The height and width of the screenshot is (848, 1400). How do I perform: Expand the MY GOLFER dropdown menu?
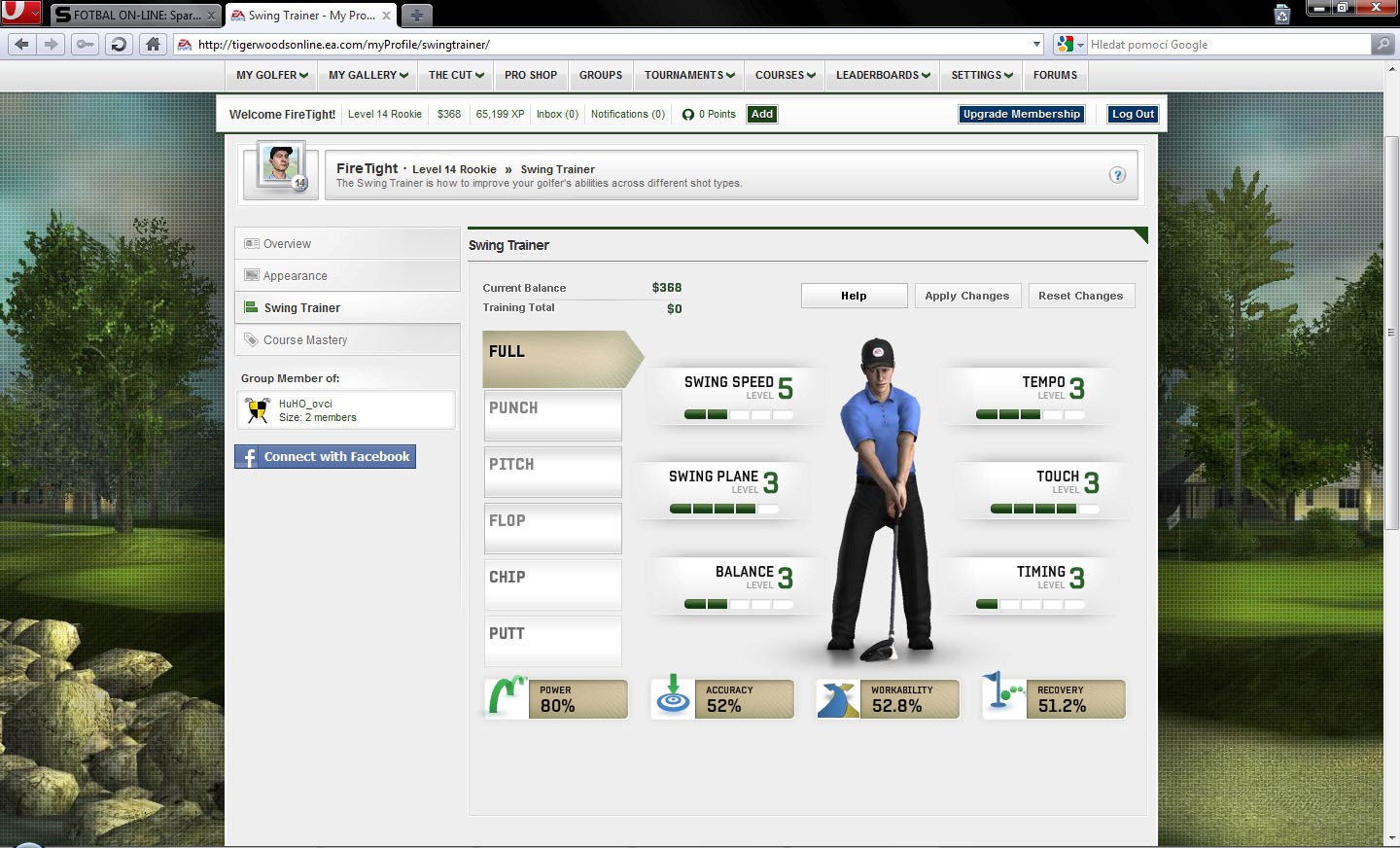[271, 75]
